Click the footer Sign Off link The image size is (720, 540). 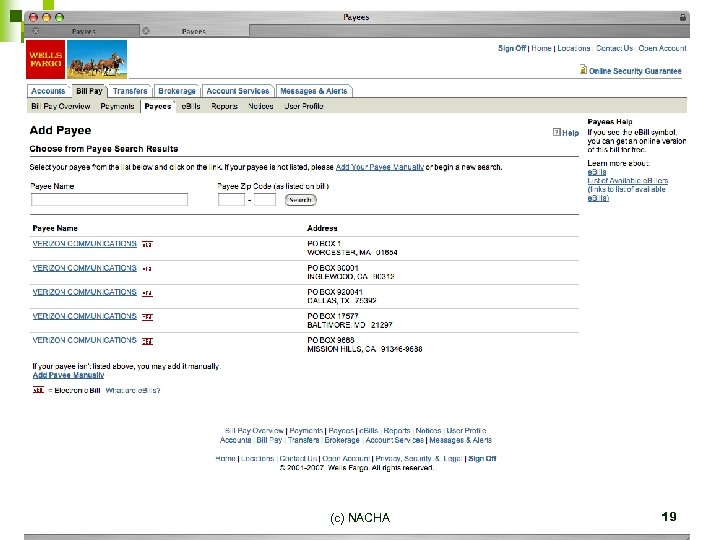click(x=482, y=458)
